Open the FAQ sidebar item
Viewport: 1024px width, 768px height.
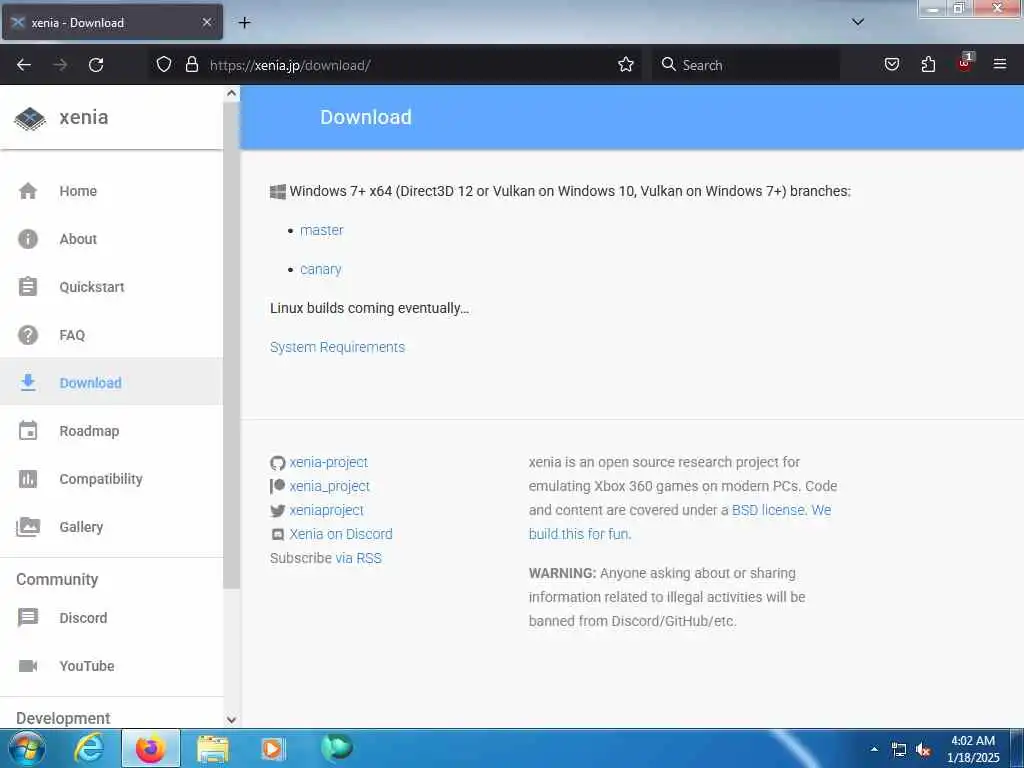coord(72,335)
